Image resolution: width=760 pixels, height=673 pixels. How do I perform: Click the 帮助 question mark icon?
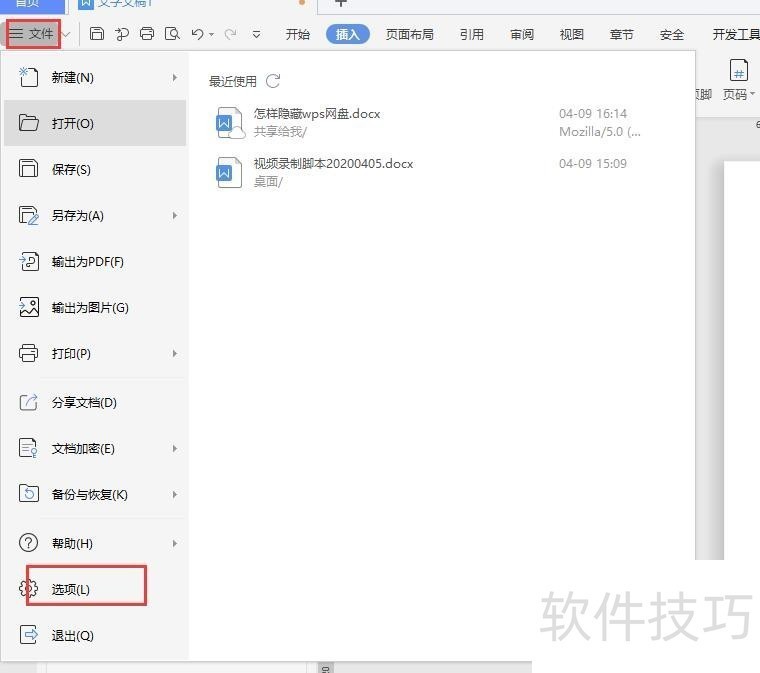pos(28,543)
